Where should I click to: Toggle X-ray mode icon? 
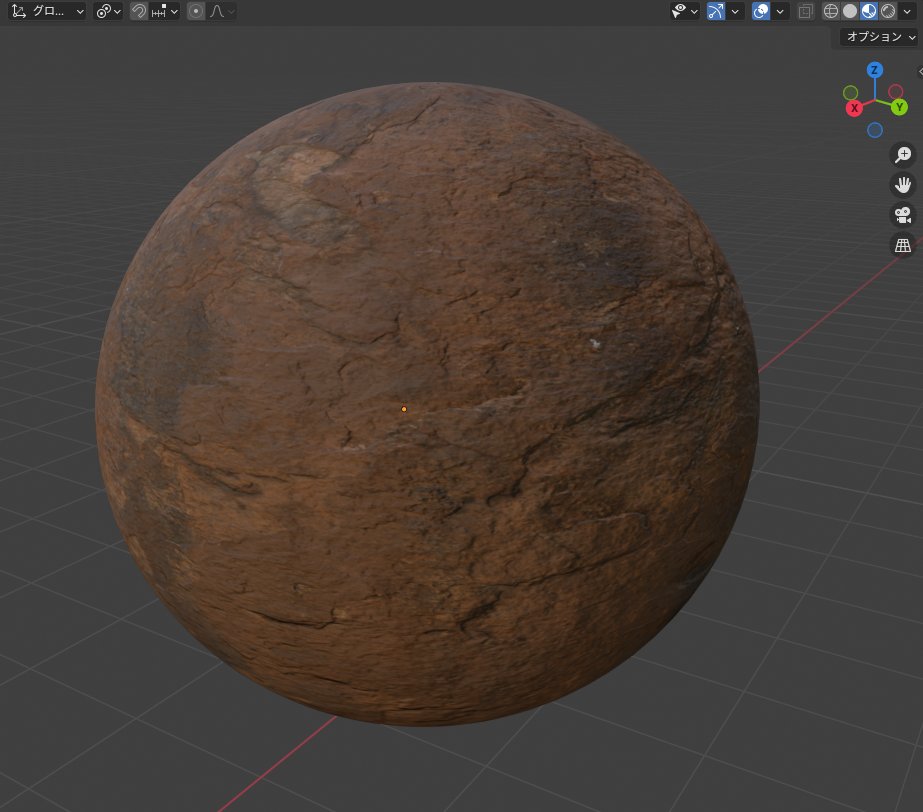tap(805, 11)
